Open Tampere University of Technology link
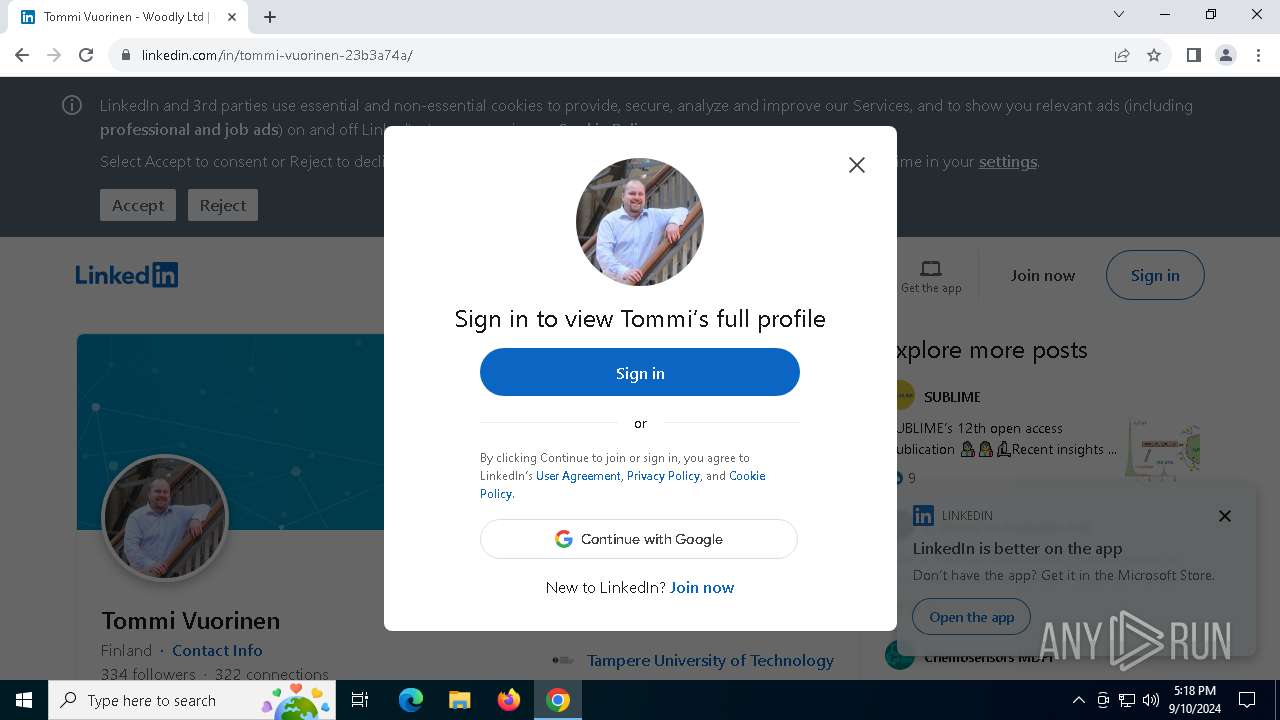This screenshot has height=720, width=1280. (710, 660)
